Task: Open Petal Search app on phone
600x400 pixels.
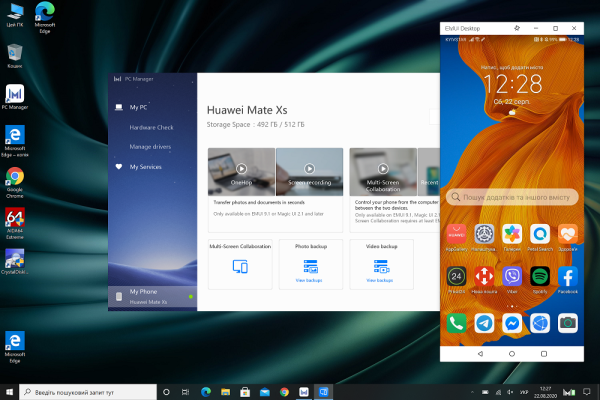Action: (540, 233)
